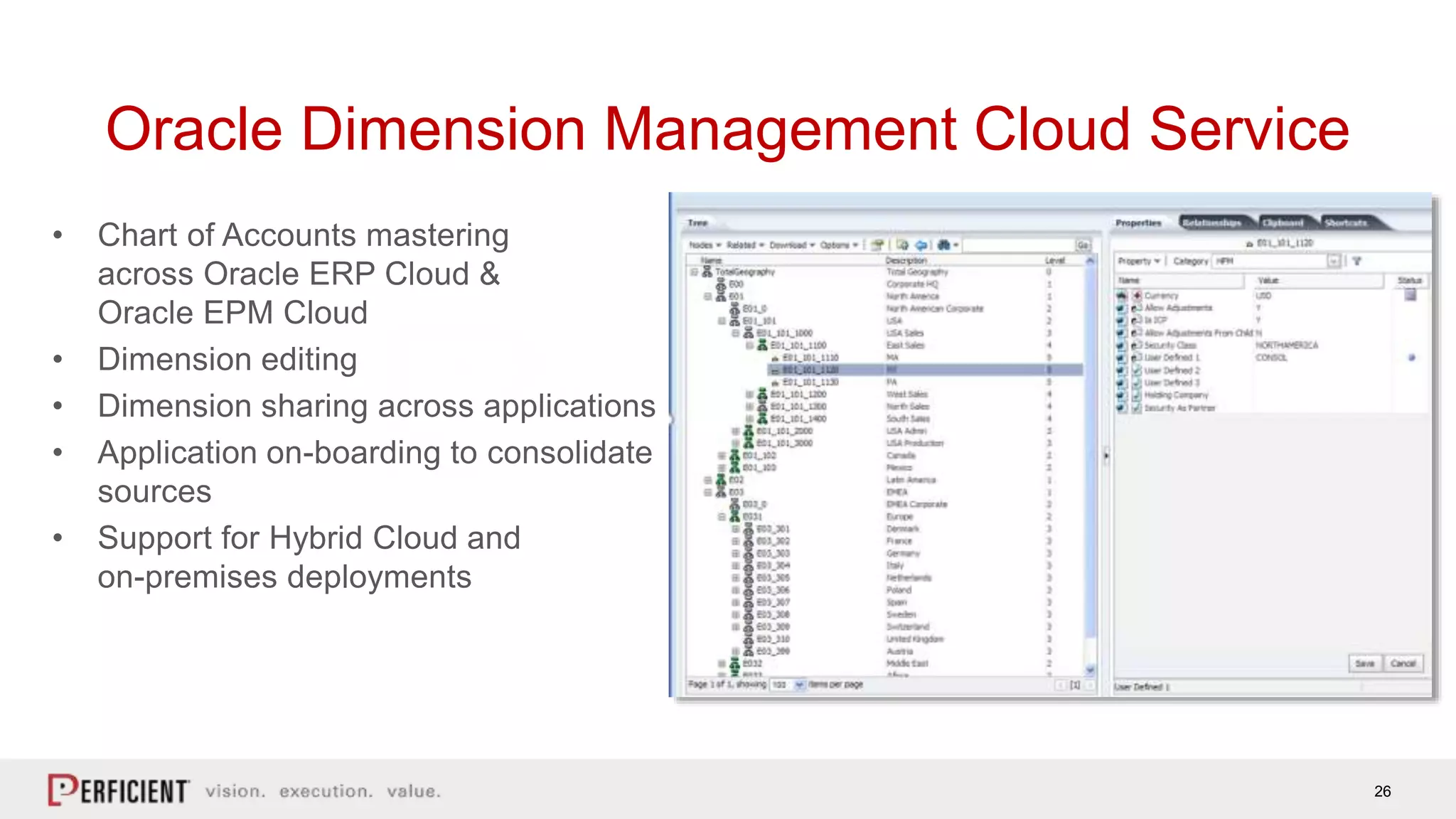The width and height of the screenshot is (1456, 819).
Task: Open the binoculars find dropdown arrow
Action: tap(956, 245)
